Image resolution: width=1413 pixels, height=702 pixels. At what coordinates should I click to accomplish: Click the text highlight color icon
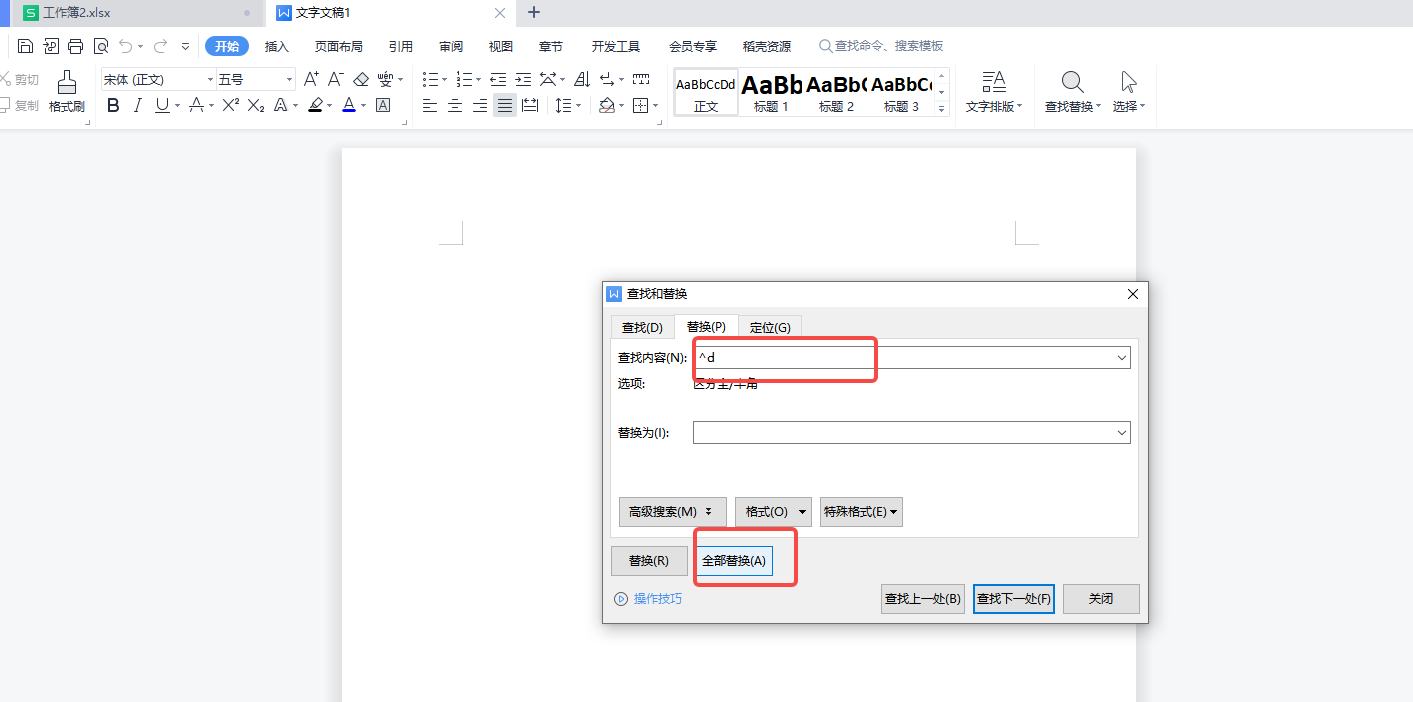(x=315, y=105)
